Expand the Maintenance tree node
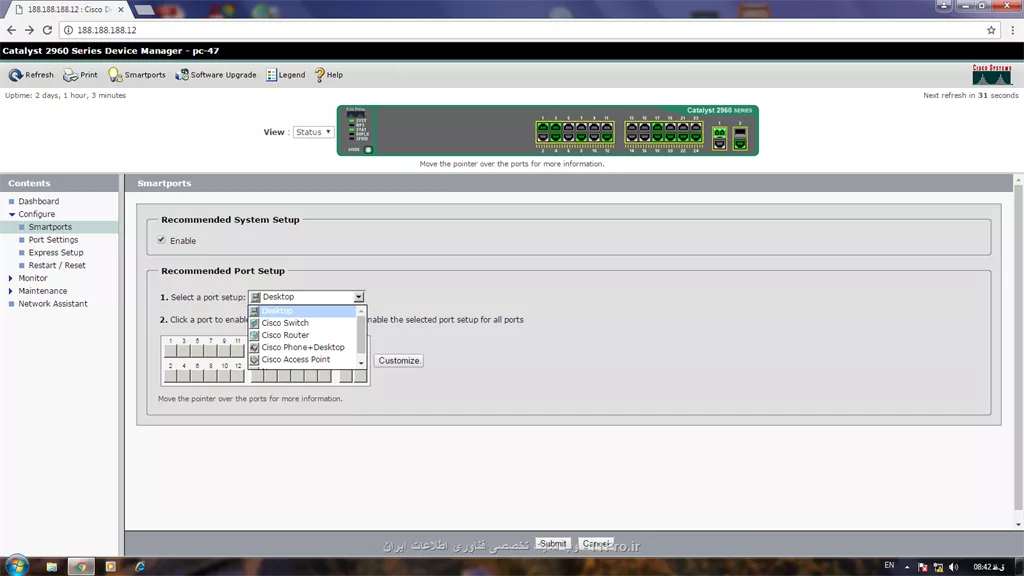The image size is (1024, 576). tap(10, 291)
